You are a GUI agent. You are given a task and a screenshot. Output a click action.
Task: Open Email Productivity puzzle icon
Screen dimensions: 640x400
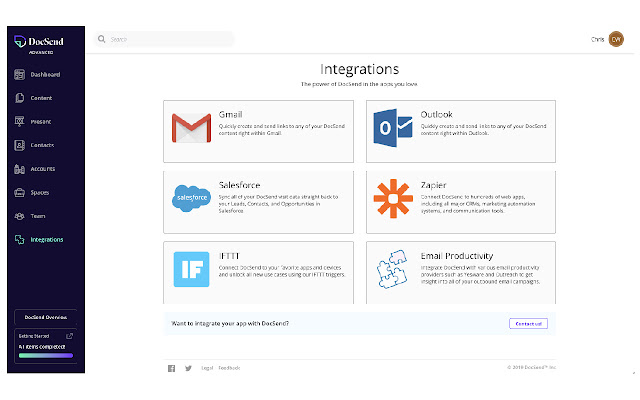click(392, 269)
